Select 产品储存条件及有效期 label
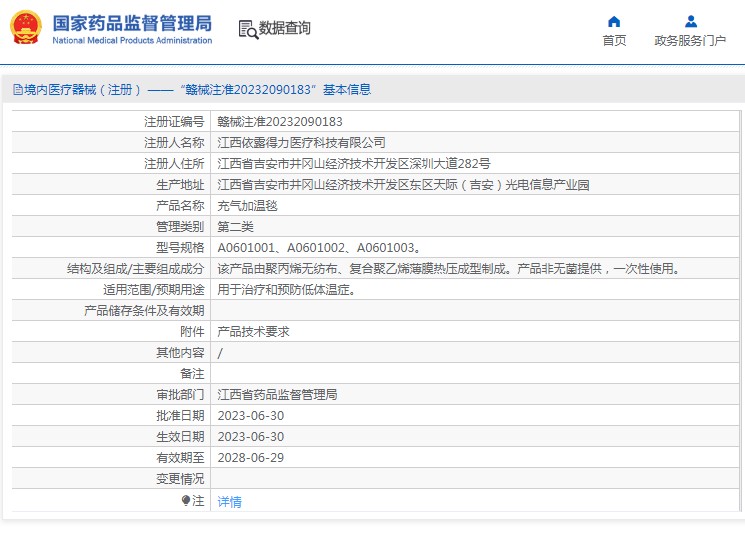This screenshot has height=533, width=745. click(x=144, y=311)
